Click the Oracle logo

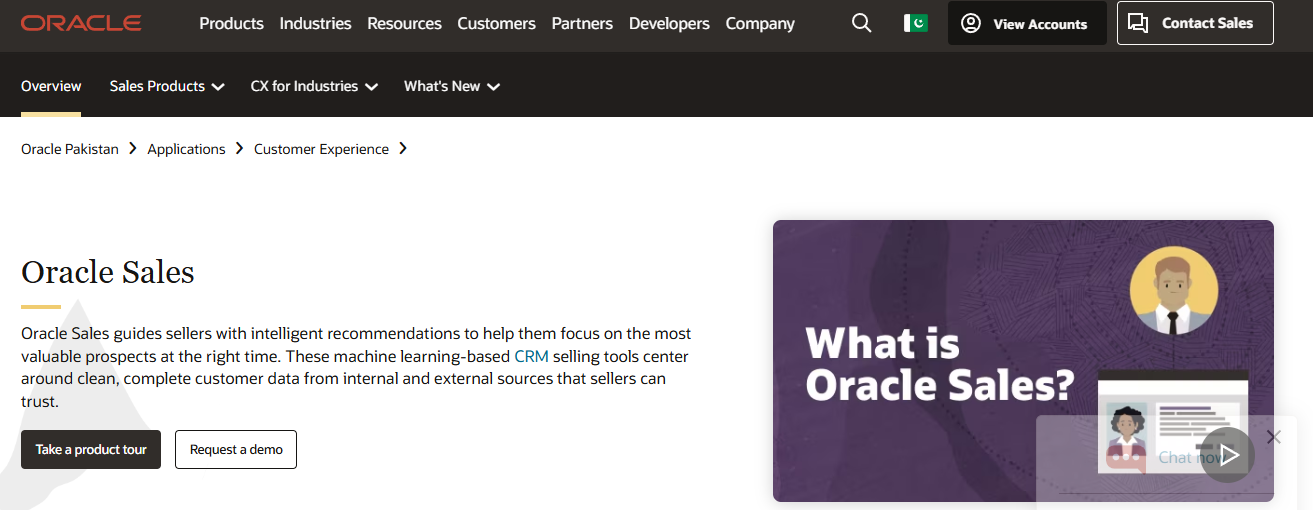81,23
